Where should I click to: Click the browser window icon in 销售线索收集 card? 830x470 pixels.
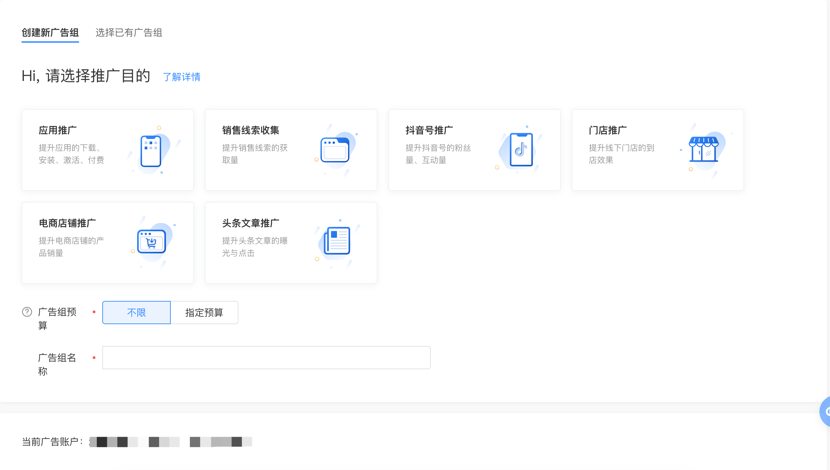[335, 150]
